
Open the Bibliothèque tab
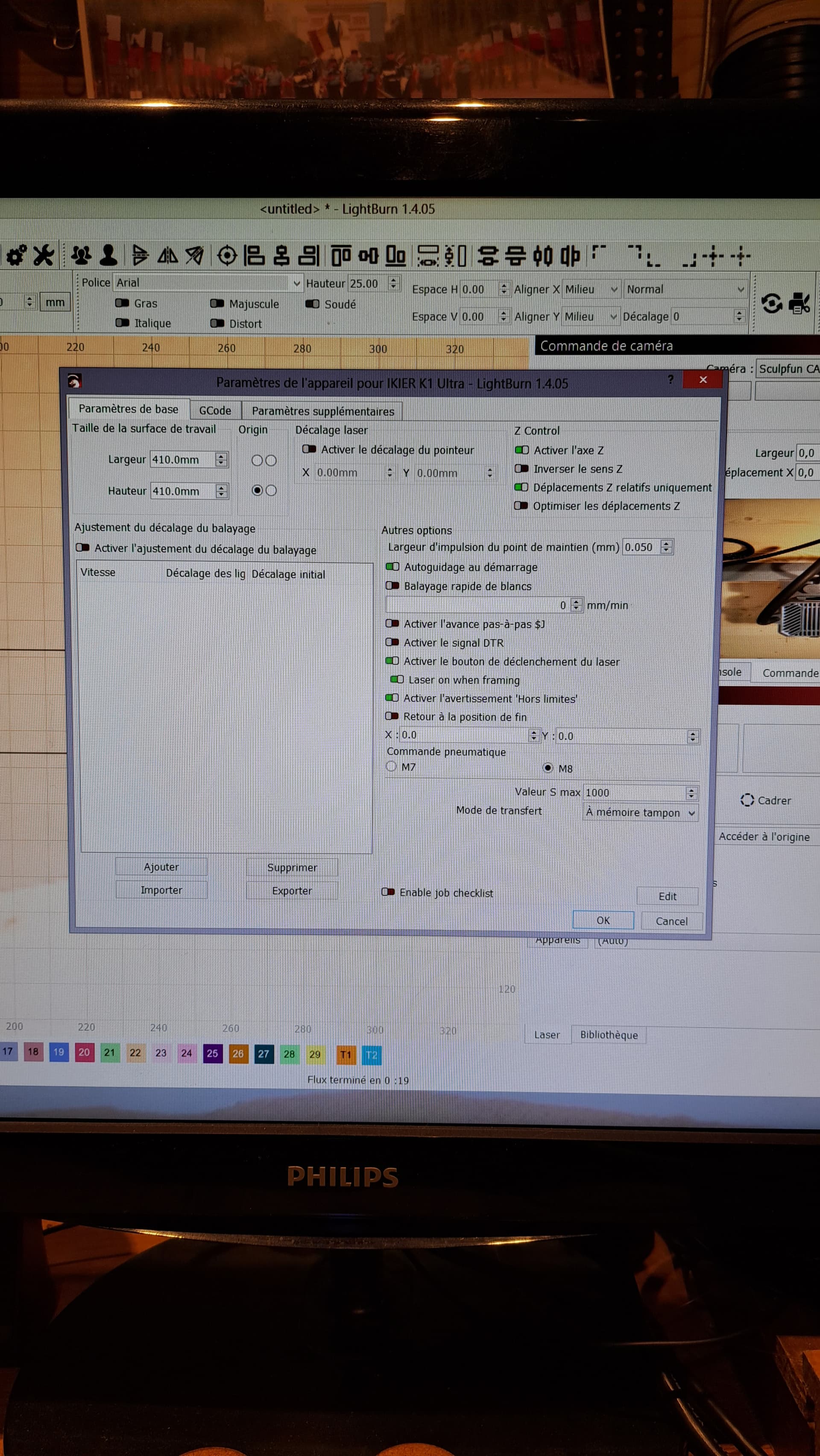[x=609, y=1034]
